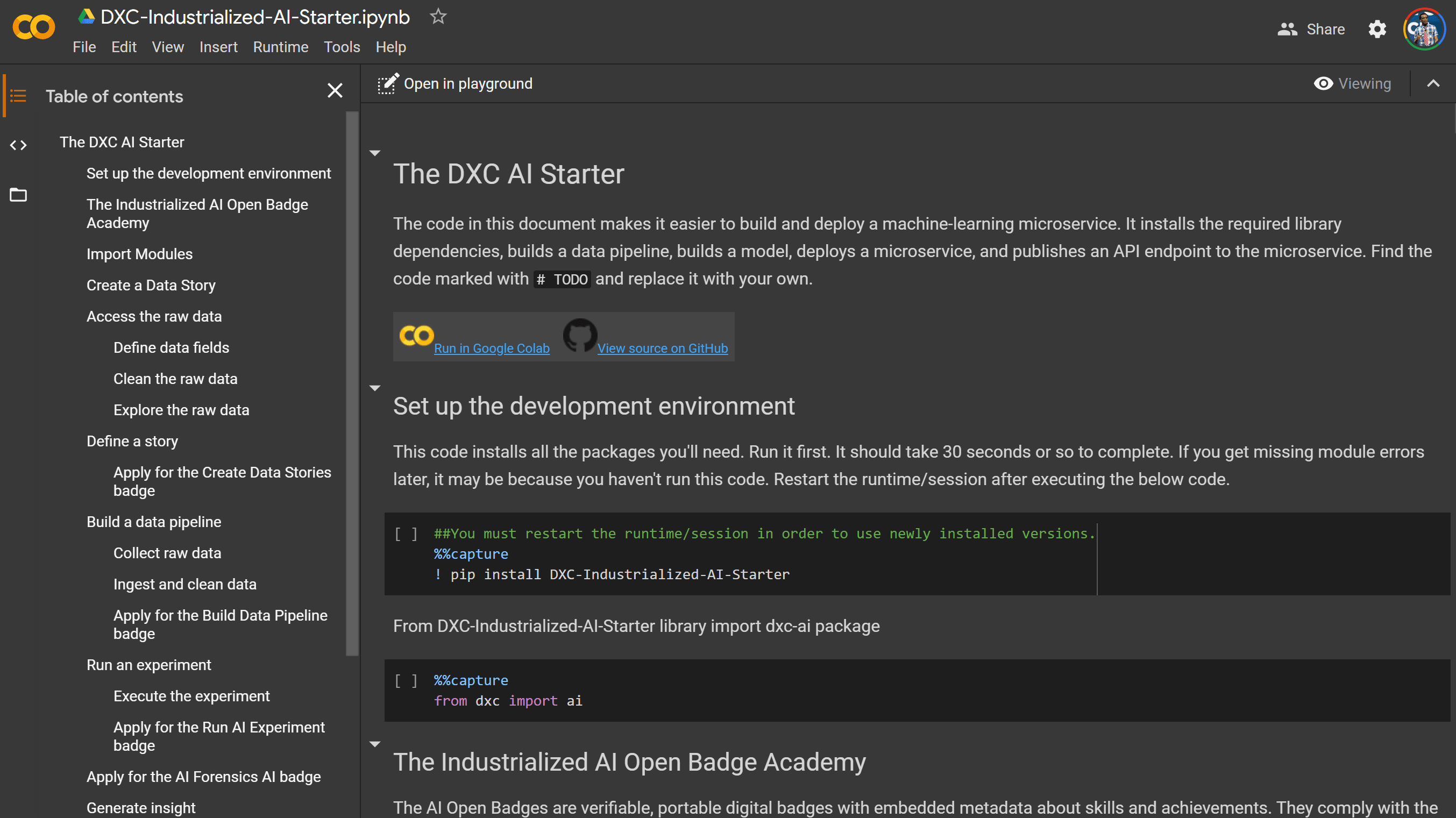The height and width of the screenshot is (818, 1456).
Task: Click the 'Table of contents' panel heading
Action: point(114,96)
